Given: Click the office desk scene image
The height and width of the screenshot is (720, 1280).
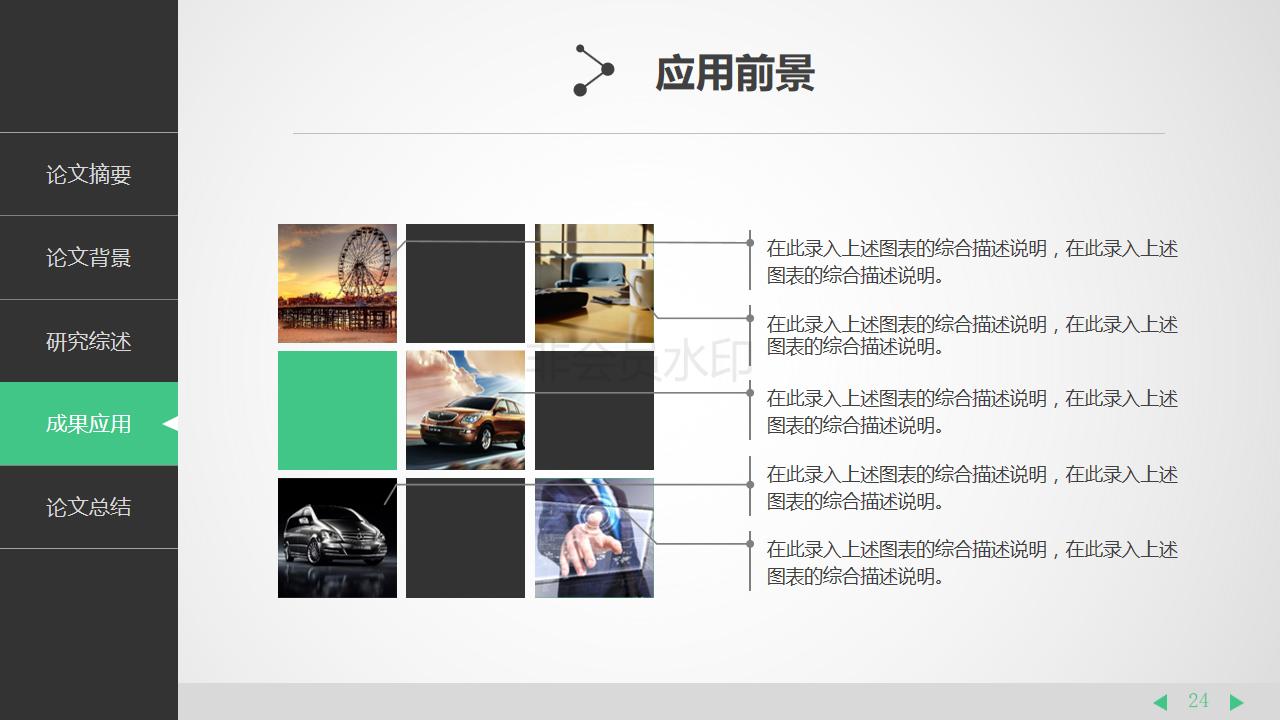Looking at the screenshot, I should click(x=594, y=283).
